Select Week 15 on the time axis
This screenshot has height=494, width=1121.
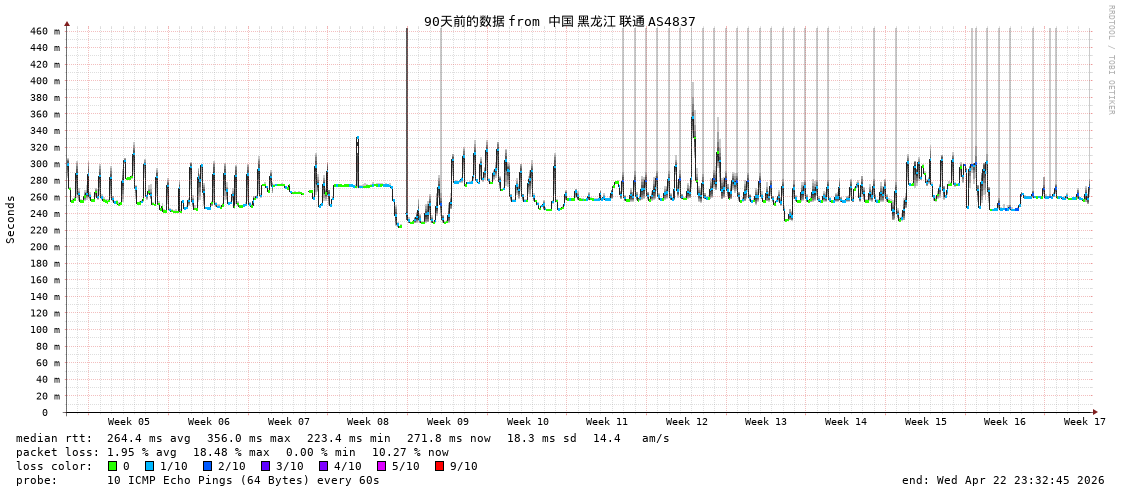pos(926,422)
